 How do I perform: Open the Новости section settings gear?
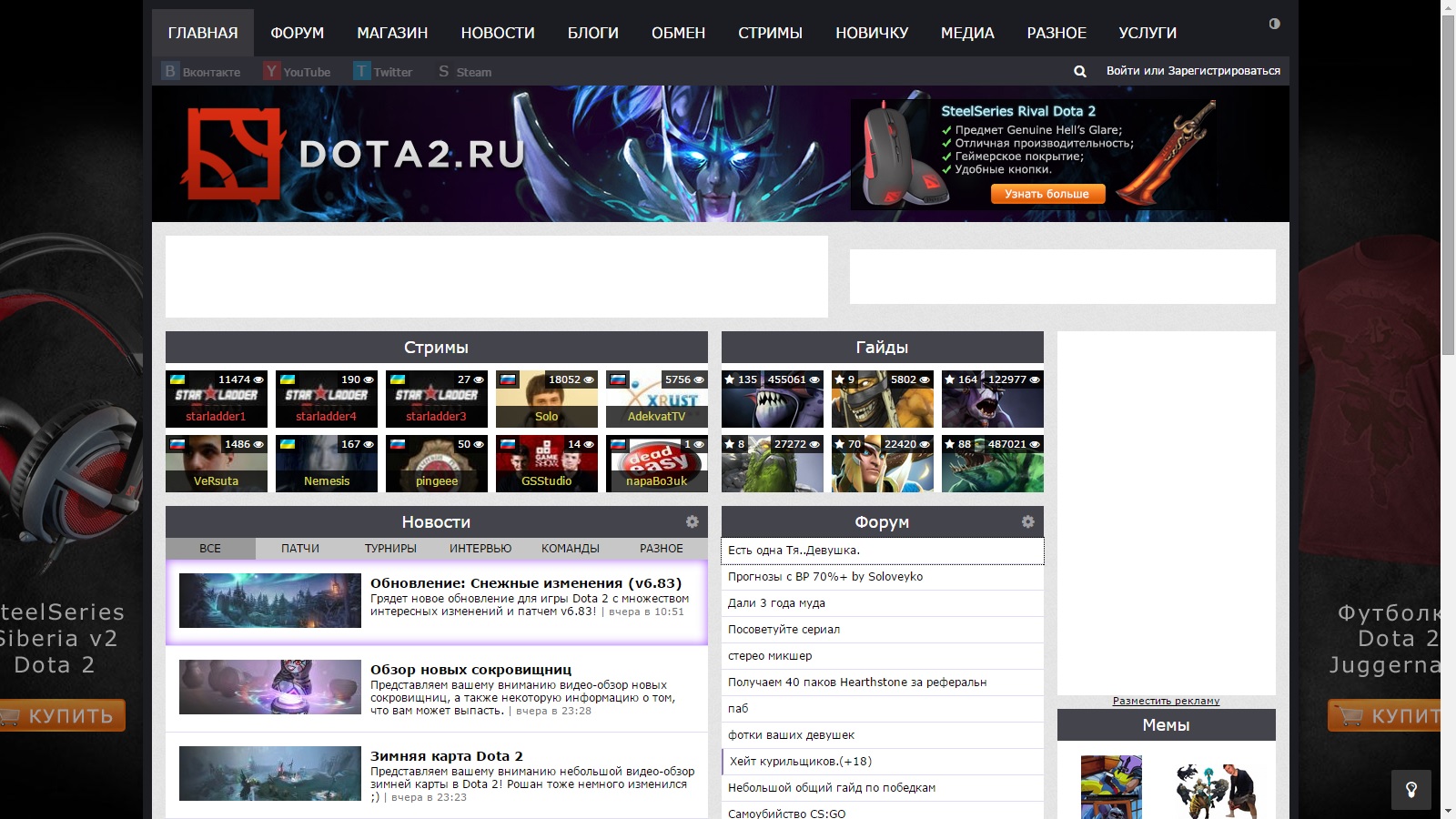[693, 521]
